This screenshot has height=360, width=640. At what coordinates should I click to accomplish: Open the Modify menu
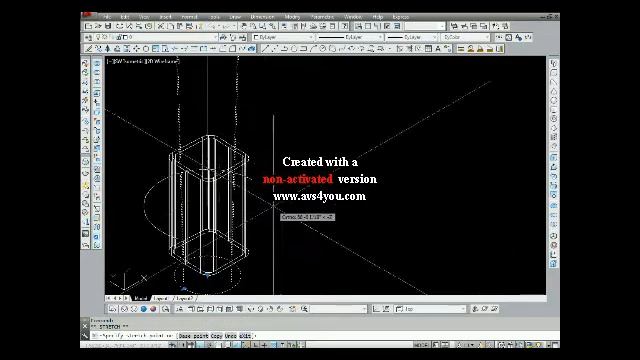[292, 17]
